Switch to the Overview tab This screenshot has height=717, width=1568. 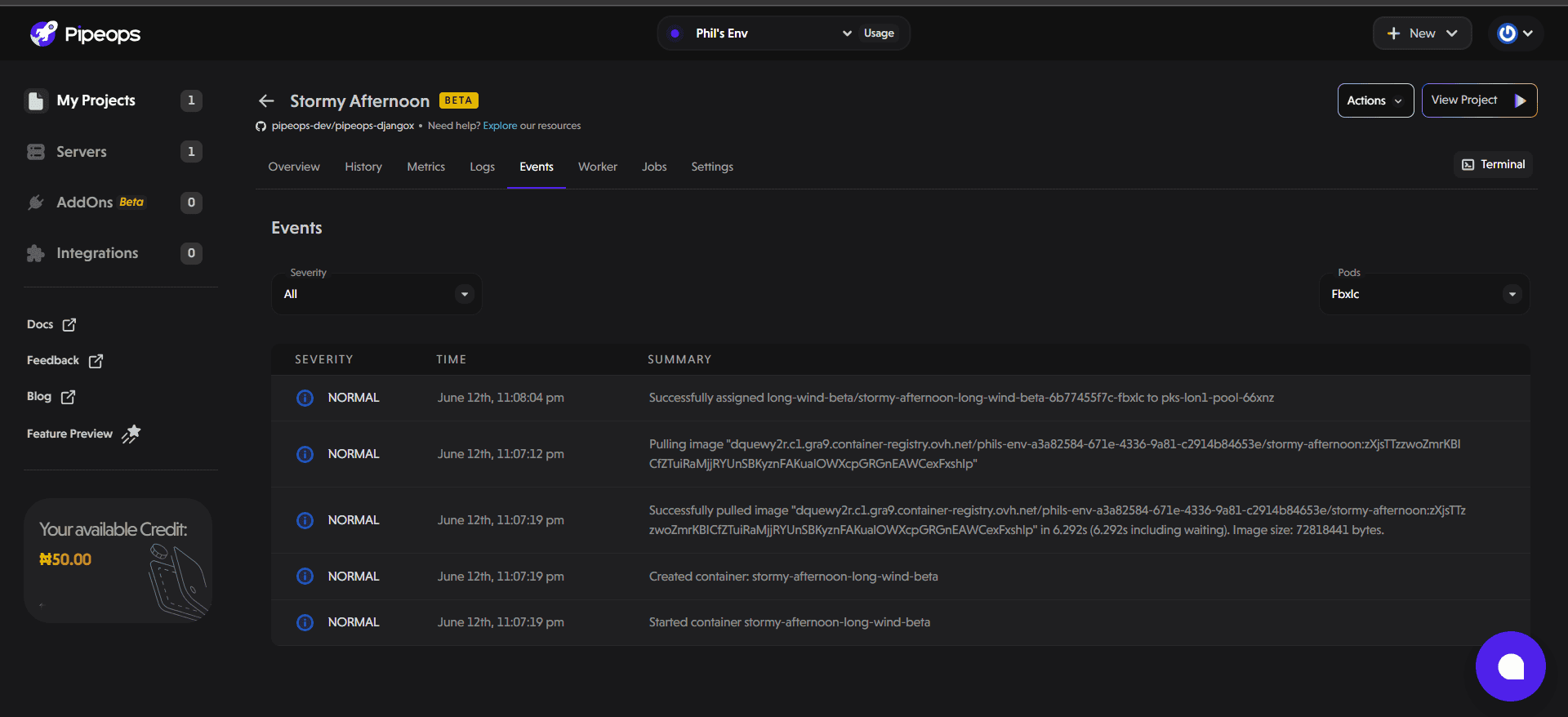coord(294,167)
